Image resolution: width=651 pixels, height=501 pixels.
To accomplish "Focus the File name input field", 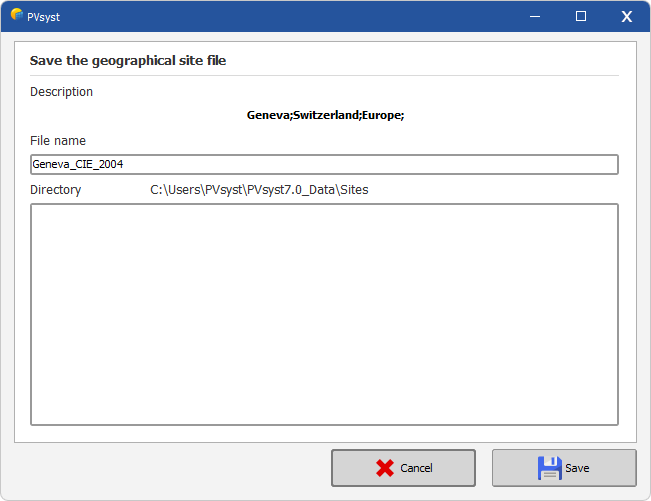I will pos(324,164).
